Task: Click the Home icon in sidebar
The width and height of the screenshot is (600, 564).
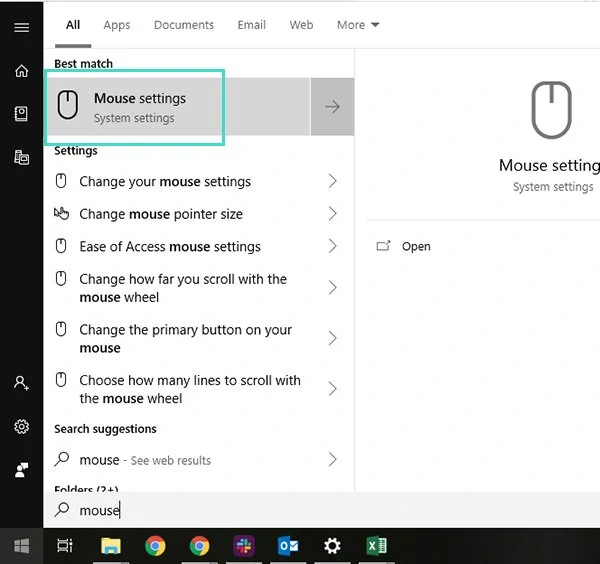Action: 21,71
